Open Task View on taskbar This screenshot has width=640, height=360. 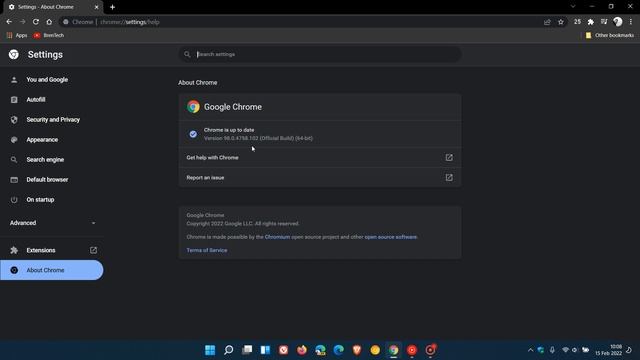click(247, 350)
